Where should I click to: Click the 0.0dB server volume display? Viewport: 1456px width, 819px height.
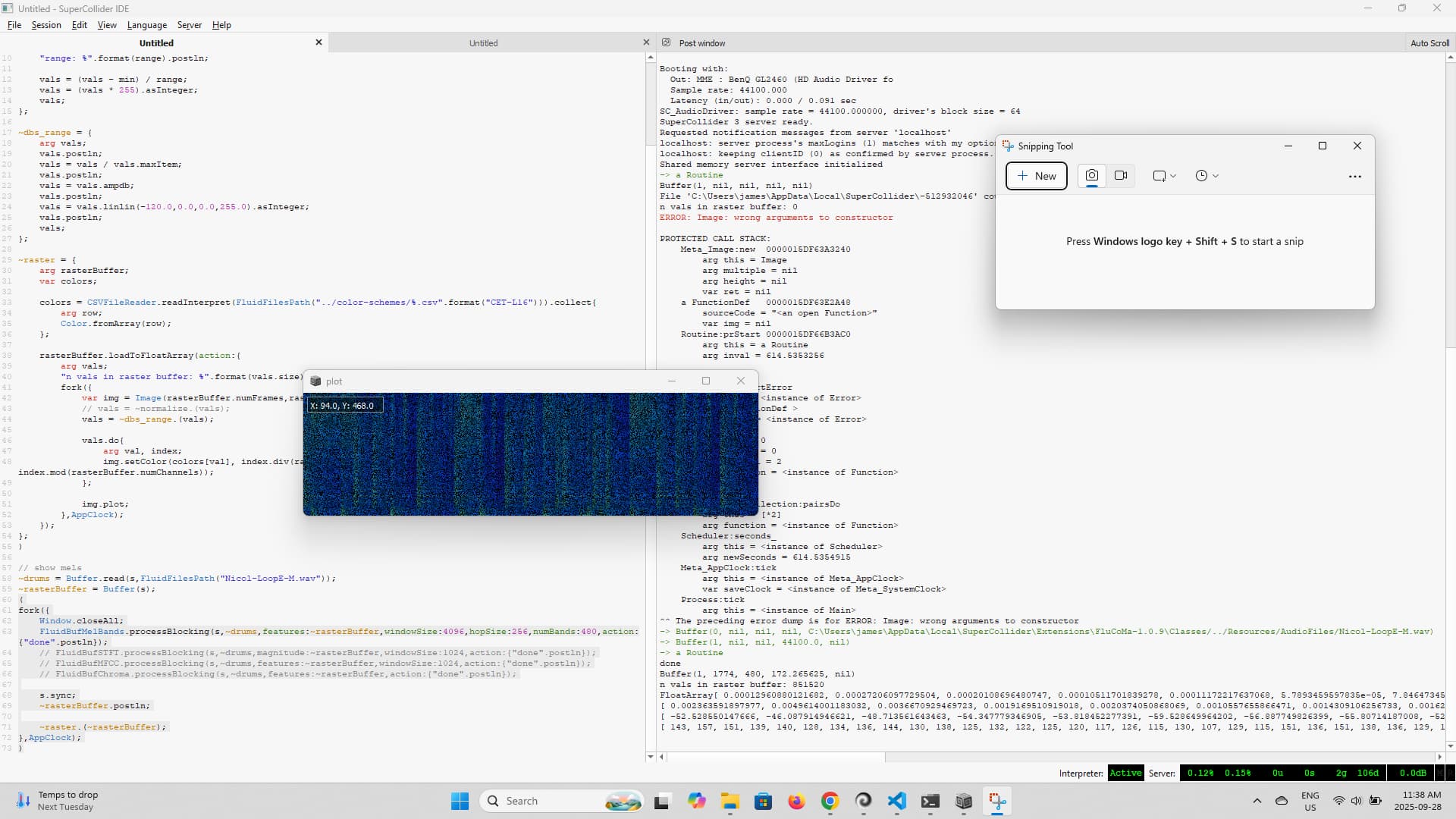coord(1412,773)
